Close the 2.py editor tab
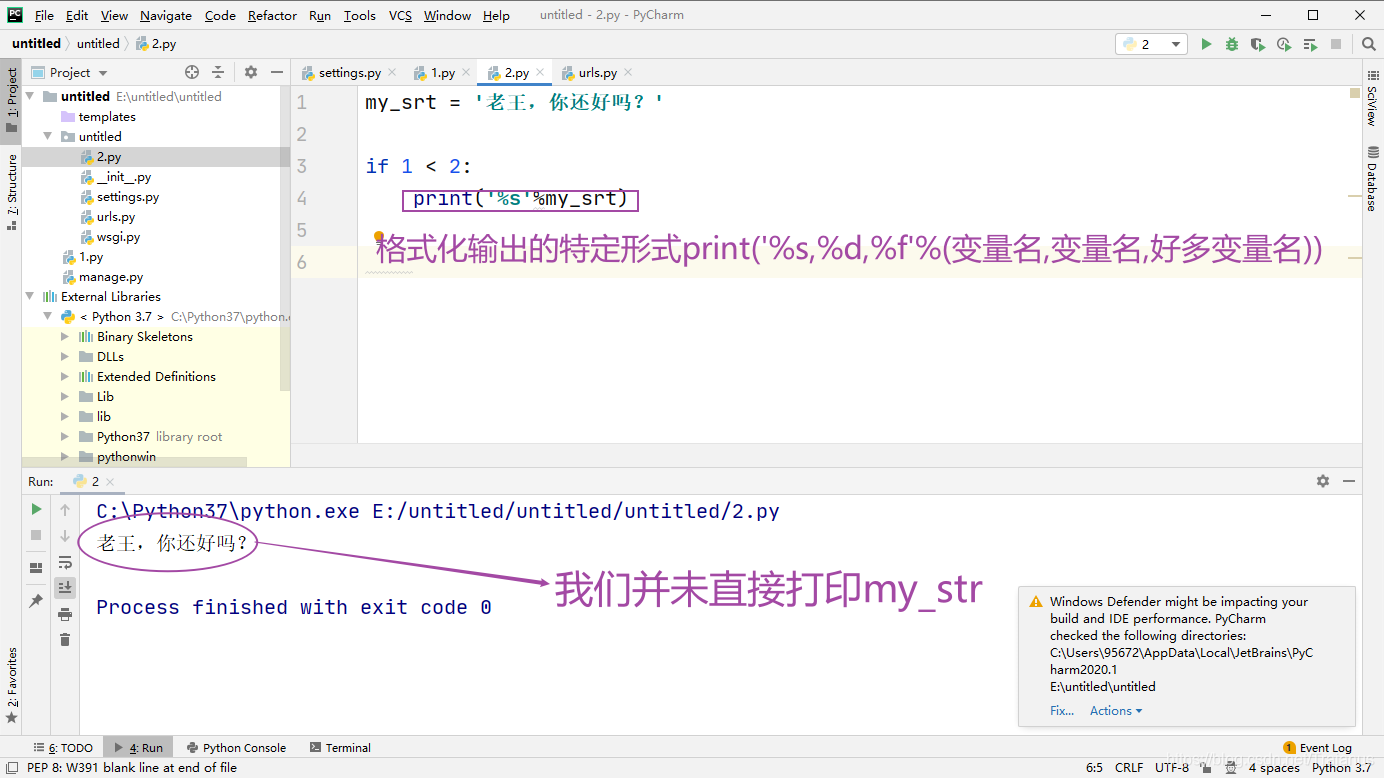This screenshot has width=1384, height=778. coord(540,73)
